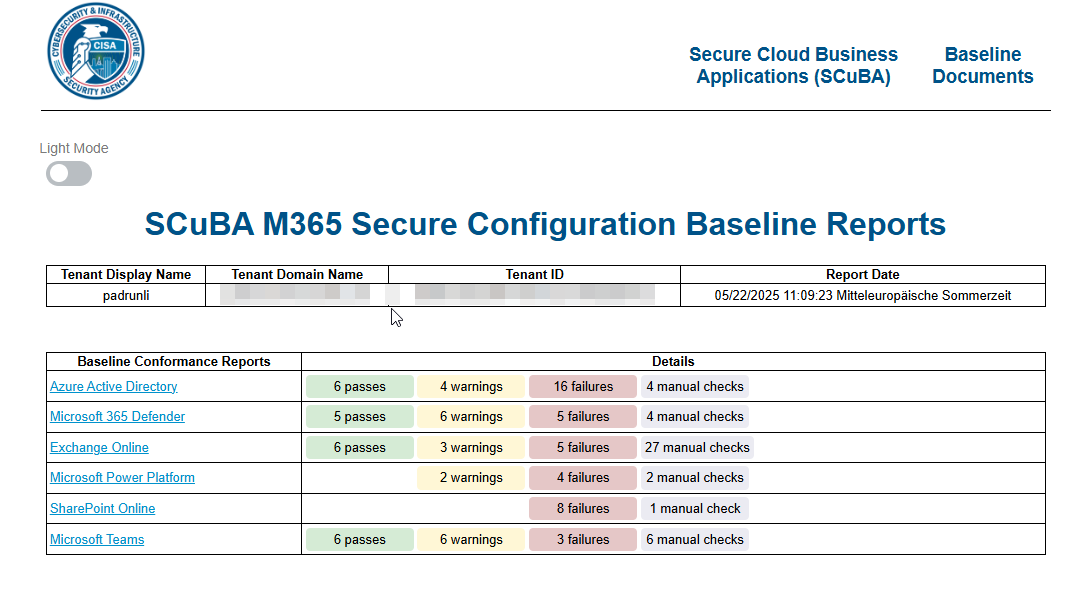
Task: Click Microsoft Teams 6 warnings badge
Action: pos(471,539)
